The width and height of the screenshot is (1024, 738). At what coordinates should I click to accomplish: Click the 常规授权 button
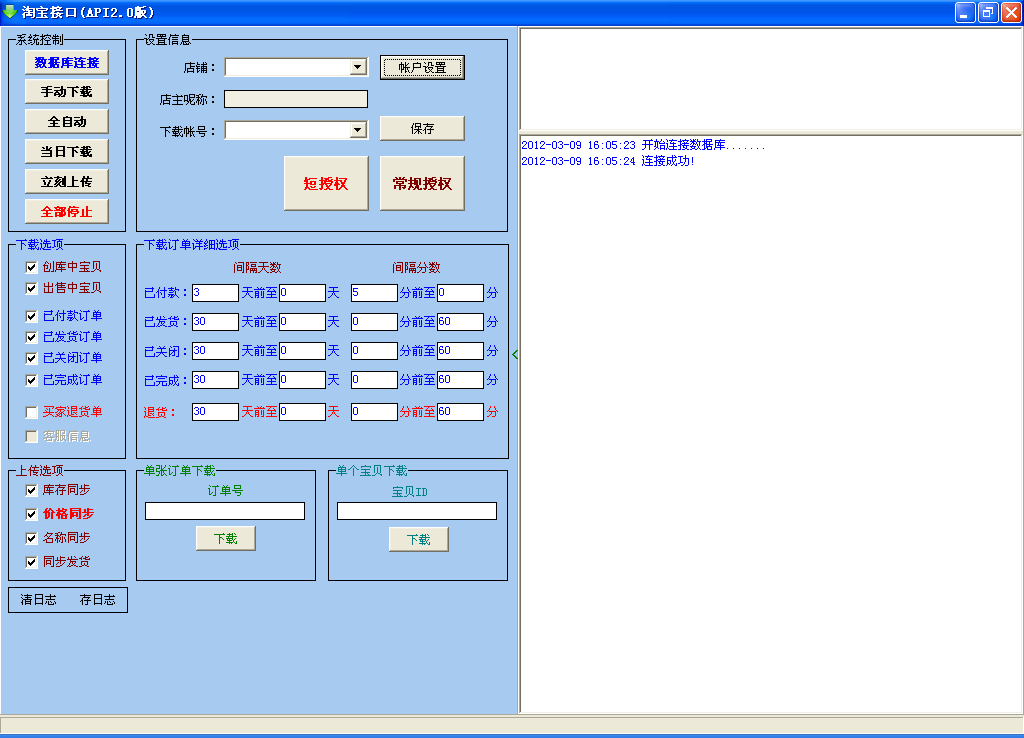[x=422, y=184]
